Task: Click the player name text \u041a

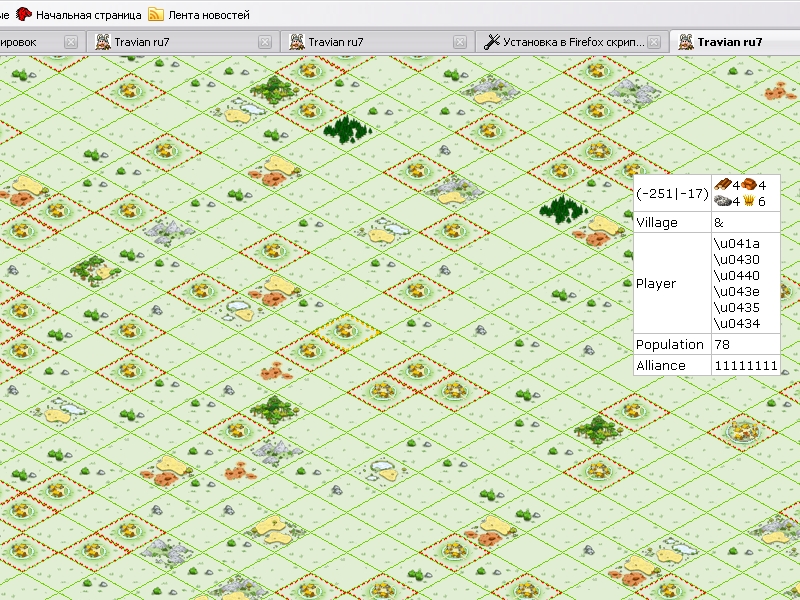Action: tap(737, 243)
